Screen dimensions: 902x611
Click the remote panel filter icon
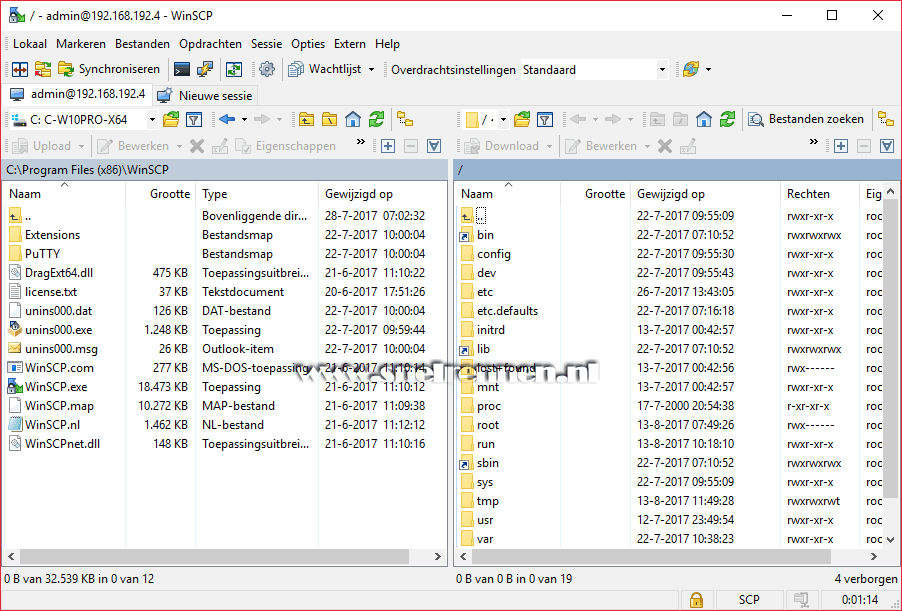[545, 120]
